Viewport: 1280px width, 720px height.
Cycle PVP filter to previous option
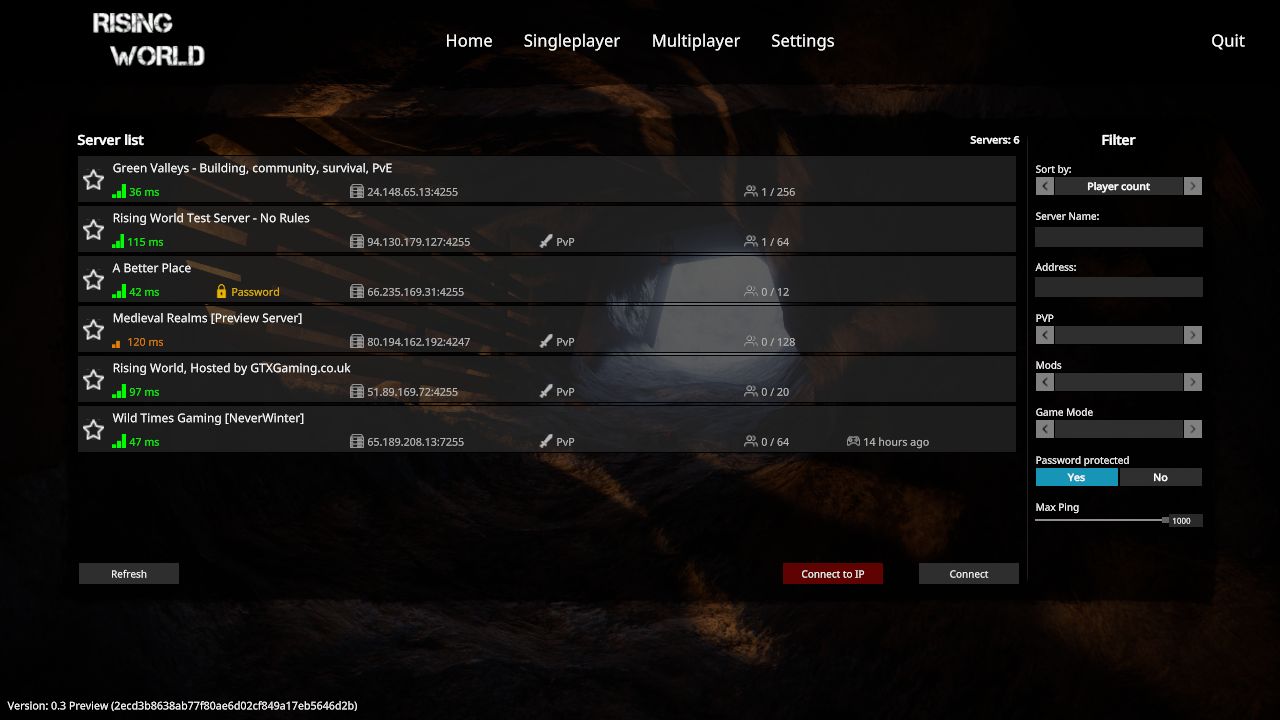pos(1045,335)
